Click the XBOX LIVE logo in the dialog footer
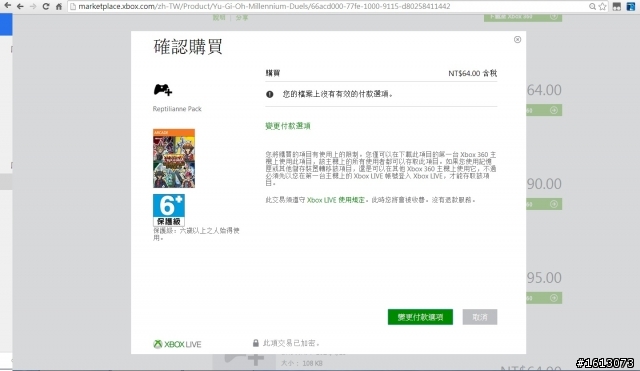The height and width of the screenshot is (371, 640). [x=177, y=344]
